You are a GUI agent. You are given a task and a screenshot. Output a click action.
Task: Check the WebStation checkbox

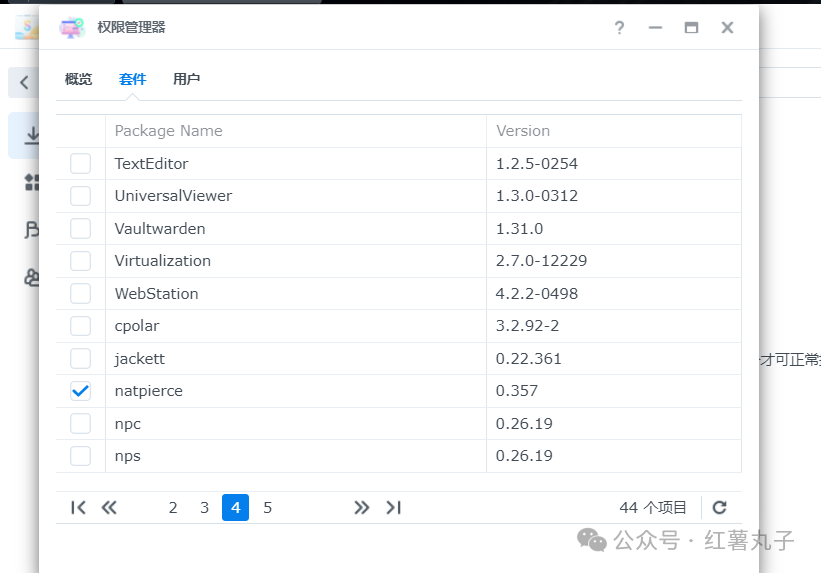click(81, 293)
